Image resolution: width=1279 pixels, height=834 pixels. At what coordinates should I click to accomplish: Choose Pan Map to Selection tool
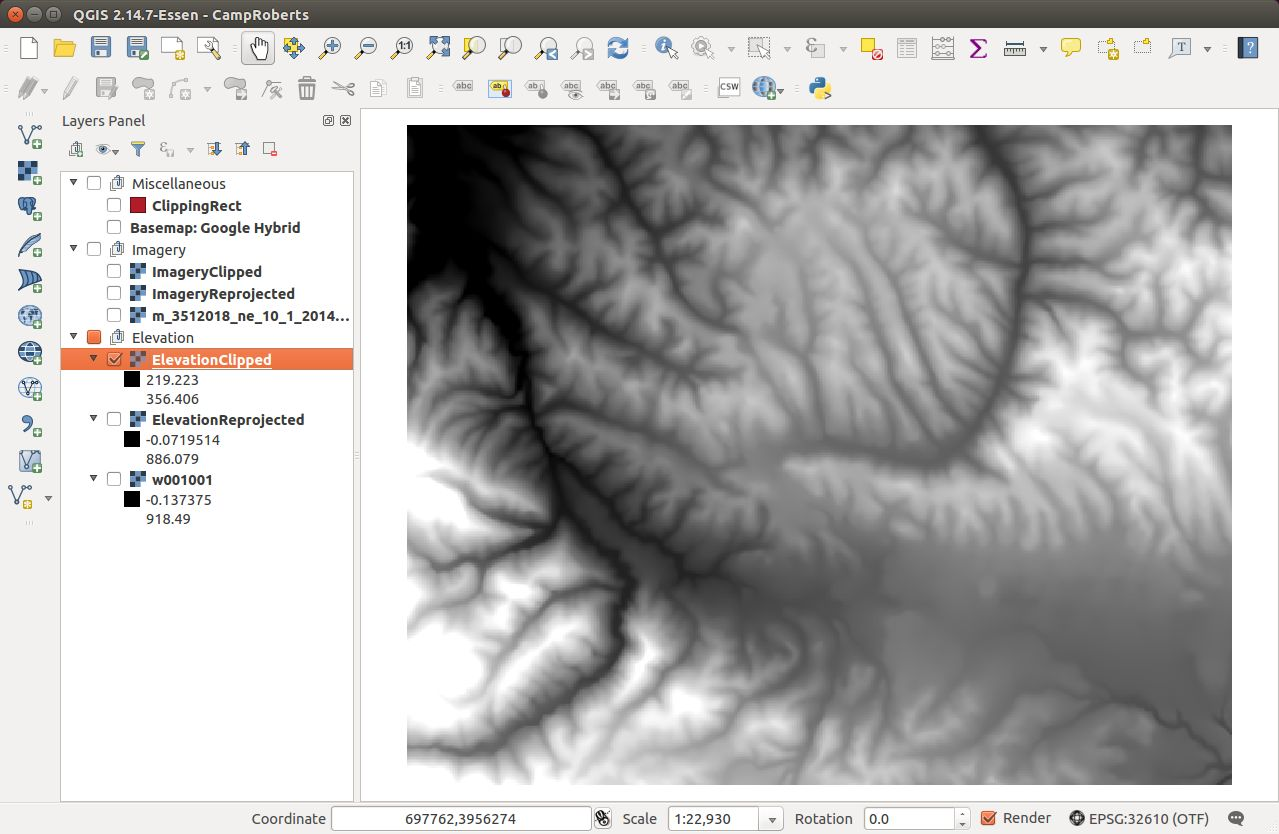[x=293, y=47]
